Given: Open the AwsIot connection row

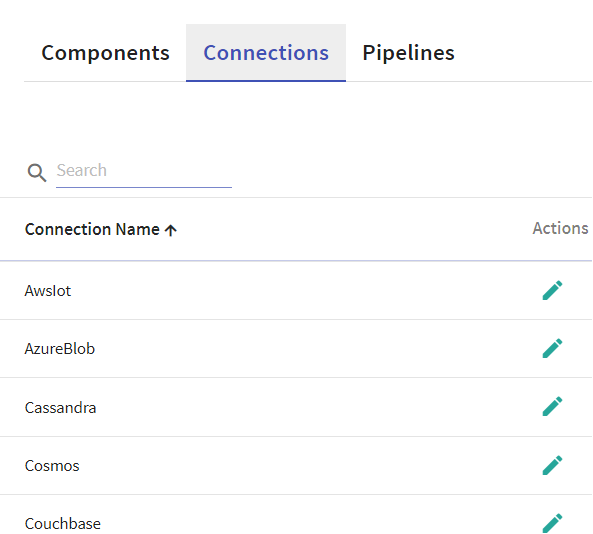Looking at the screenshot, I should click(296, 290).
